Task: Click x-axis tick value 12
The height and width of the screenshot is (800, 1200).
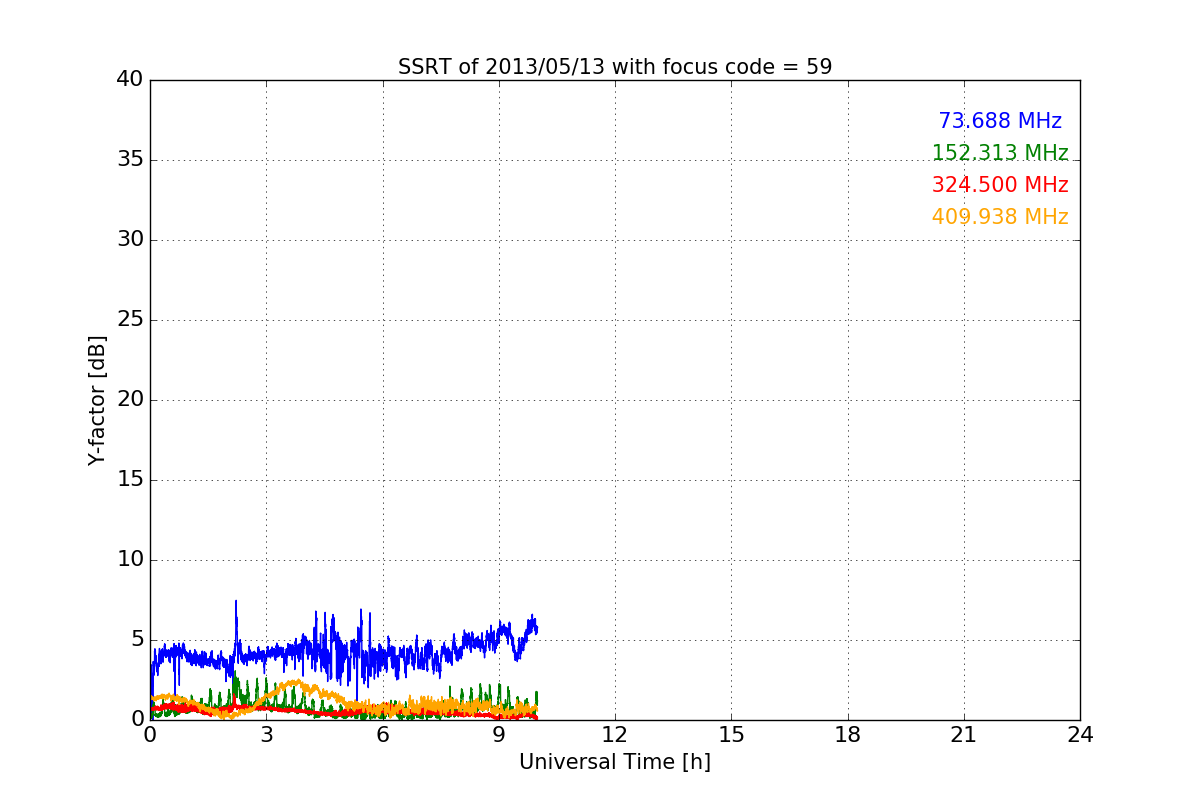Action: click(x=615, y=735)
